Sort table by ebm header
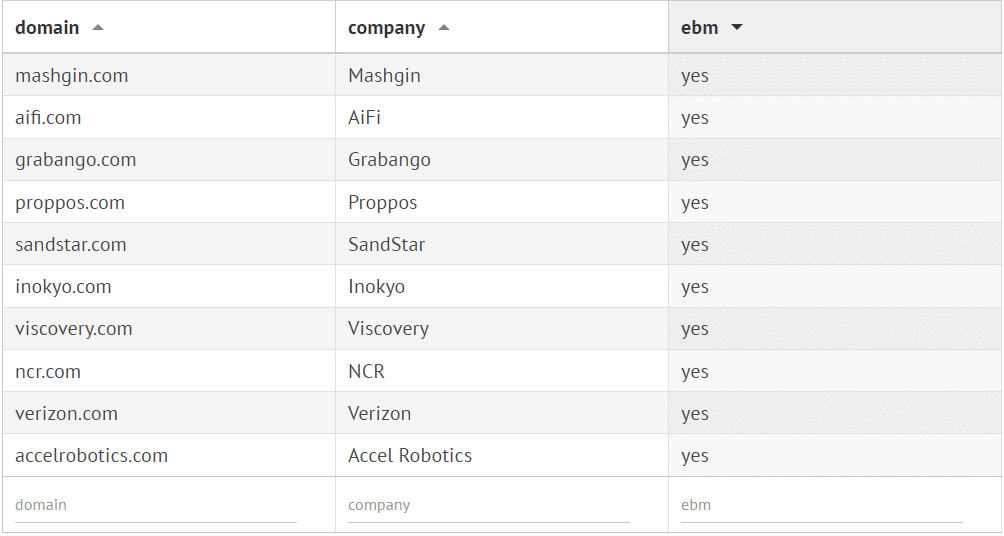The image size is (1004, 536). tap(700, 28)
